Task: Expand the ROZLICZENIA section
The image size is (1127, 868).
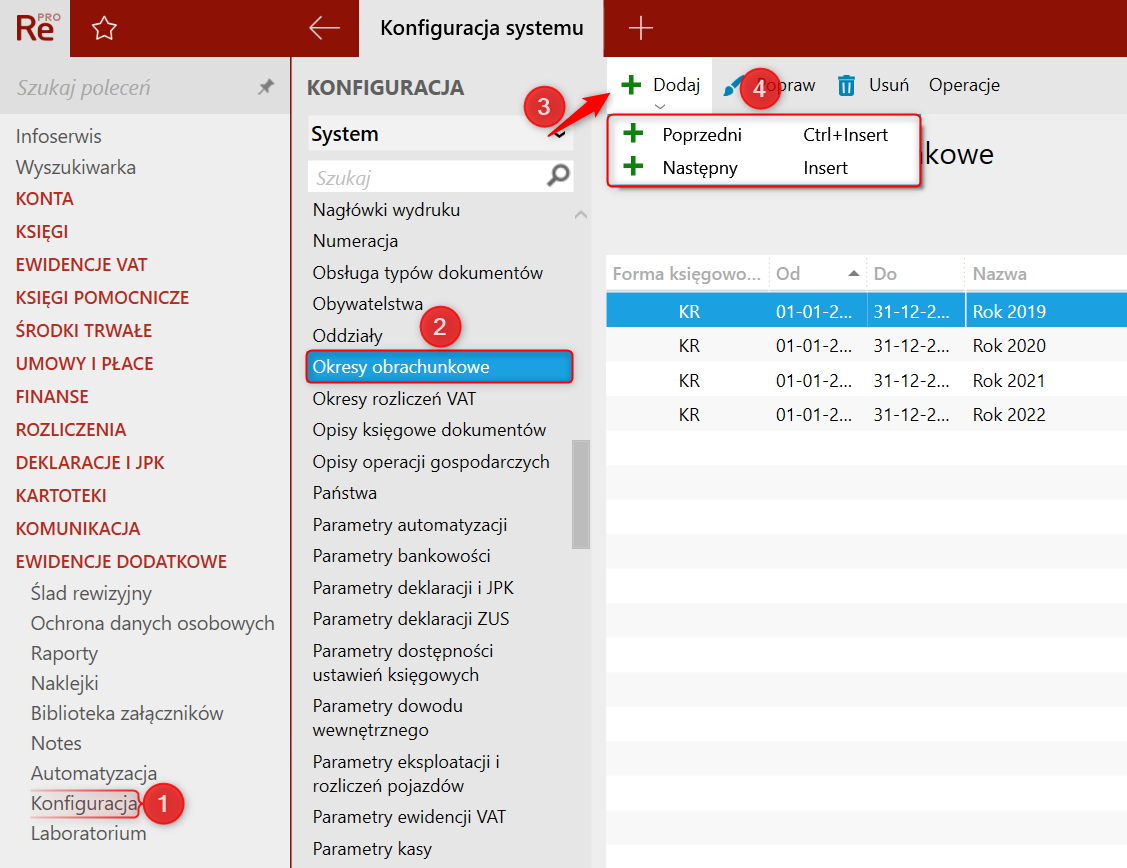Action: pyautogui.click(x=70, y=430)
